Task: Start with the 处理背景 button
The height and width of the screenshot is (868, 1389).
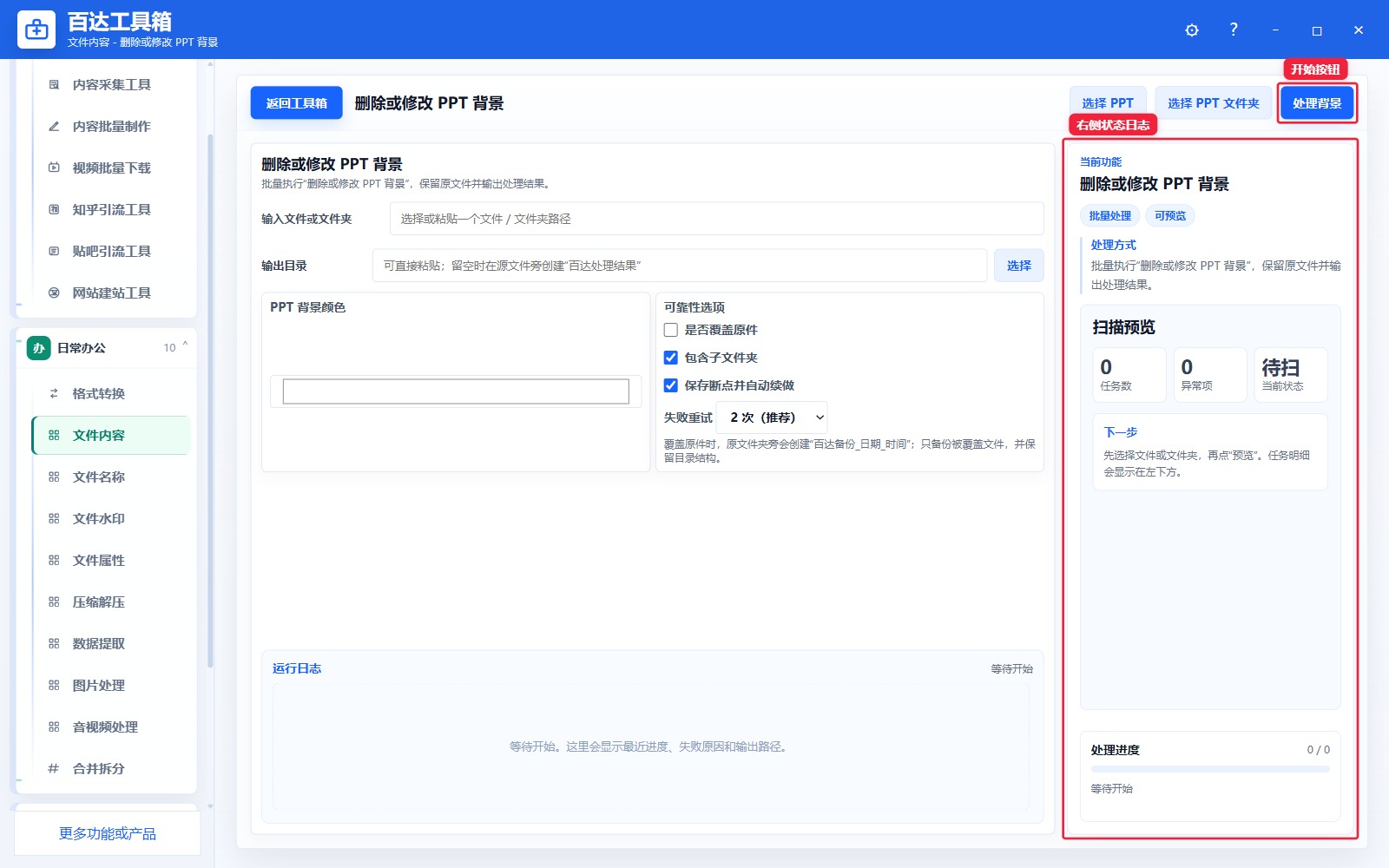Action: click(x=1317, y=103)
